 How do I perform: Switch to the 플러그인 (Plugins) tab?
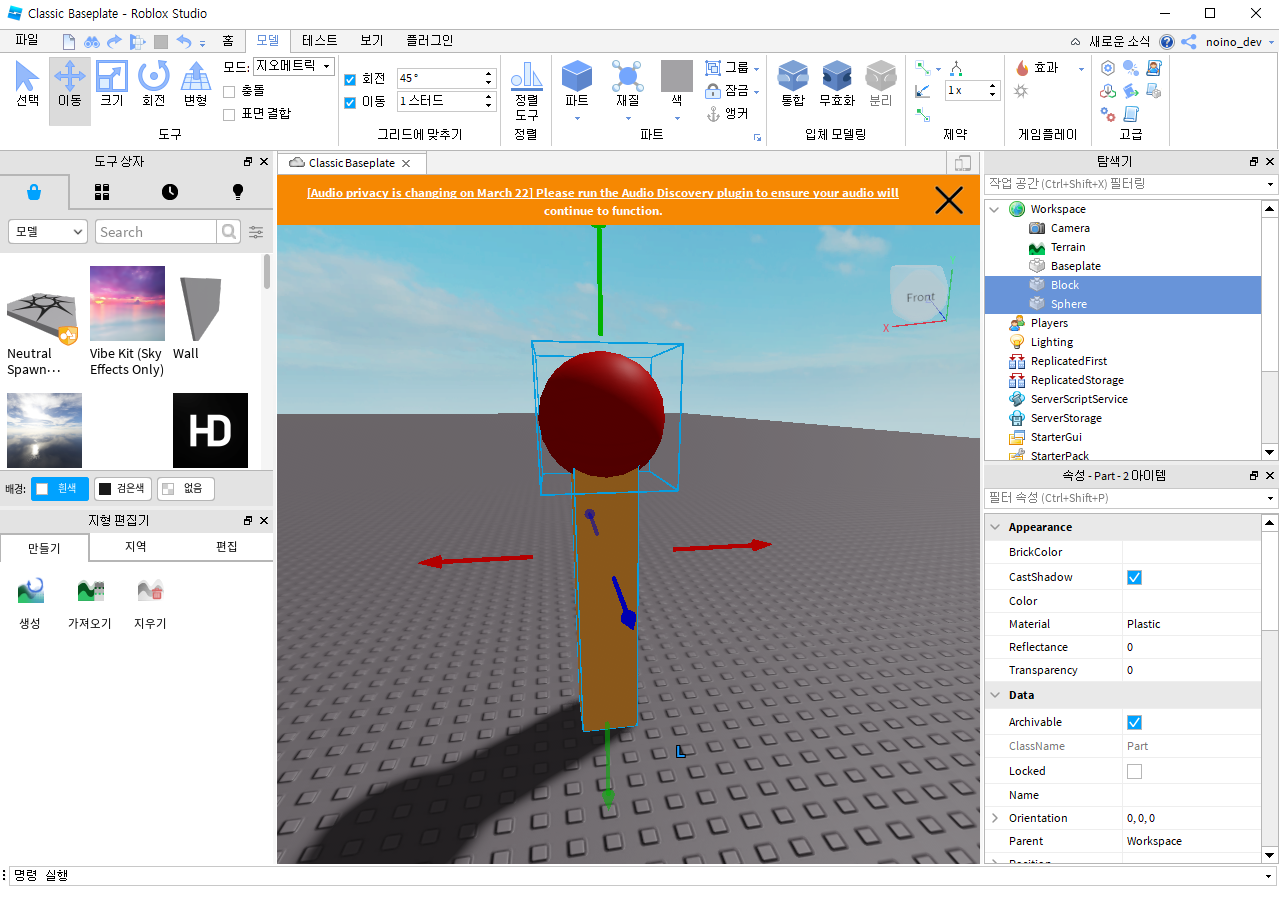click(429, 41)
